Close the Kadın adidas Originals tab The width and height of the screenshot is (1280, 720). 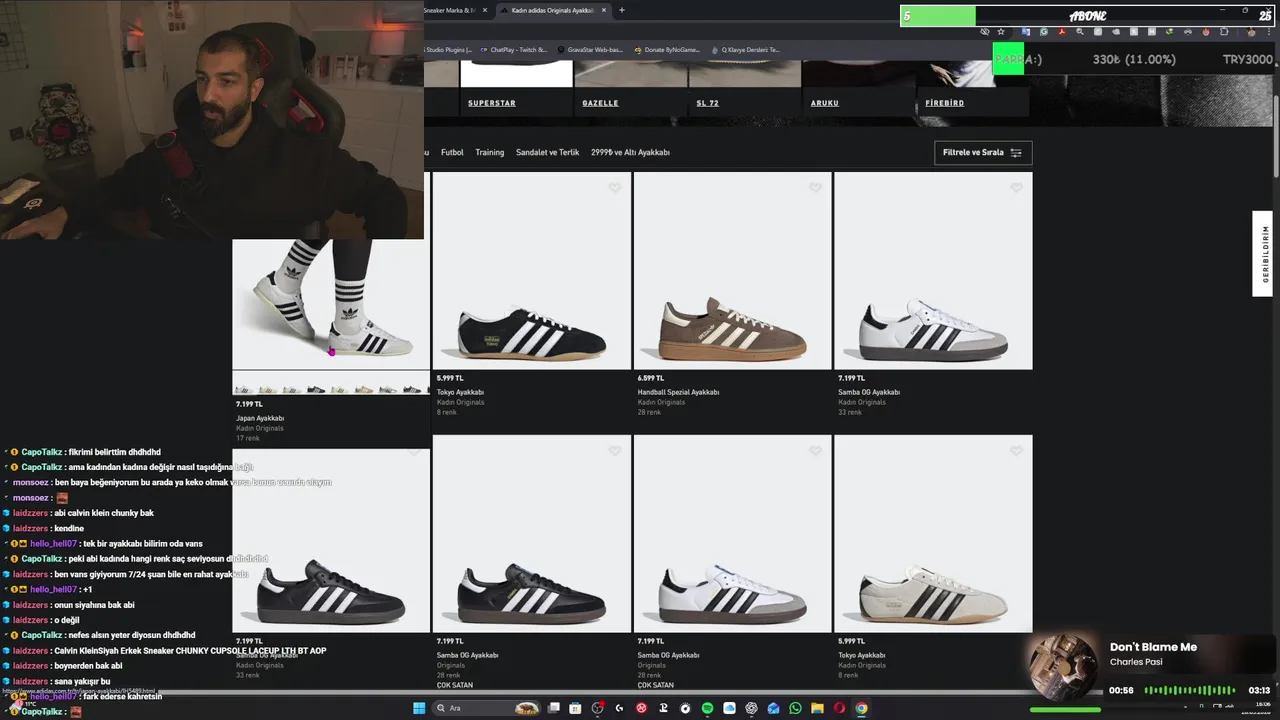pos(604,10)
